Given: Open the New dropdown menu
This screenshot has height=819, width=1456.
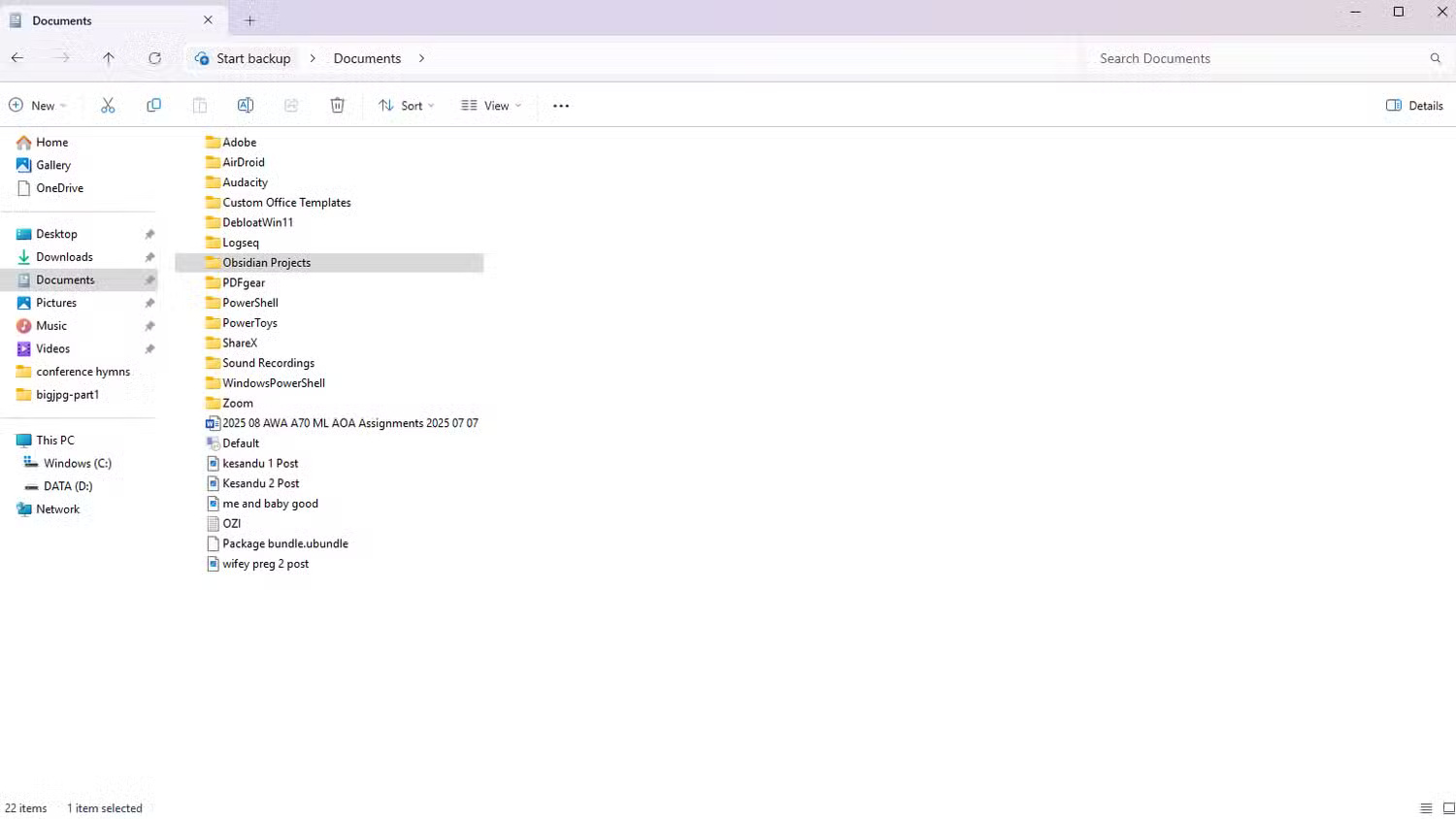Looking at the screenshot, I should pos(38,106).
